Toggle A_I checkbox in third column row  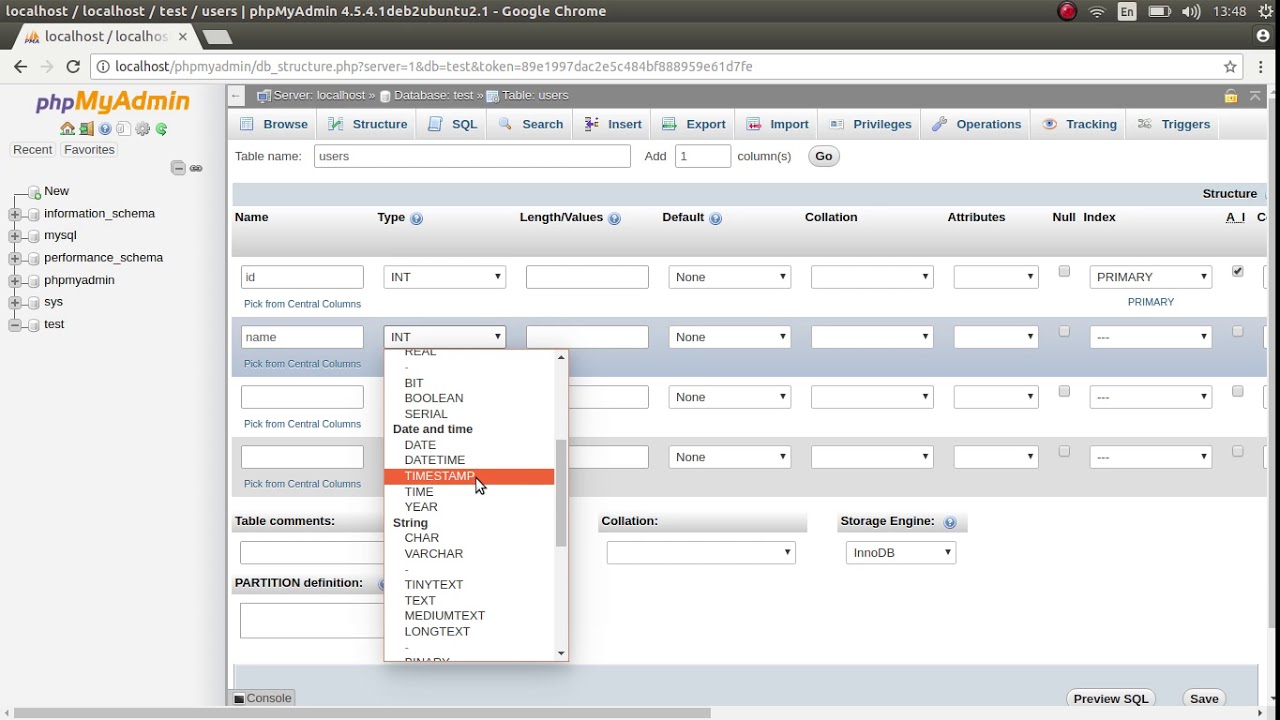1237,391
